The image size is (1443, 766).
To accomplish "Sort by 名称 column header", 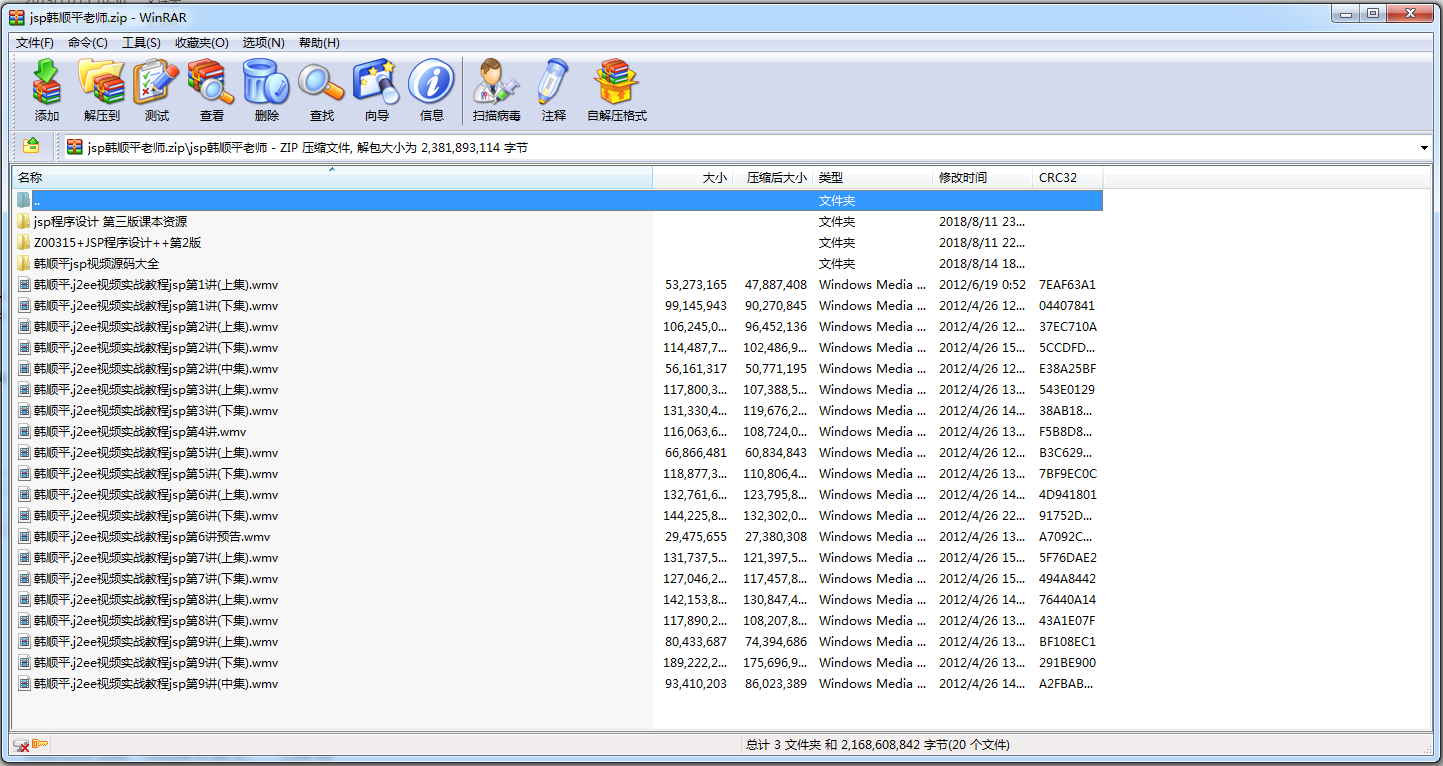I will (332, 177).
